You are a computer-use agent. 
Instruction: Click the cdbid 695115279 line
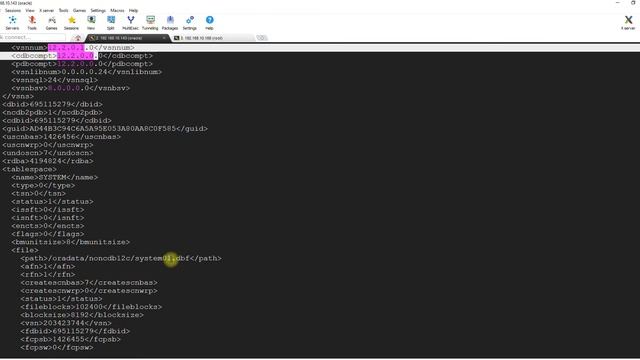pyautogui.click(x=57, y=121)
